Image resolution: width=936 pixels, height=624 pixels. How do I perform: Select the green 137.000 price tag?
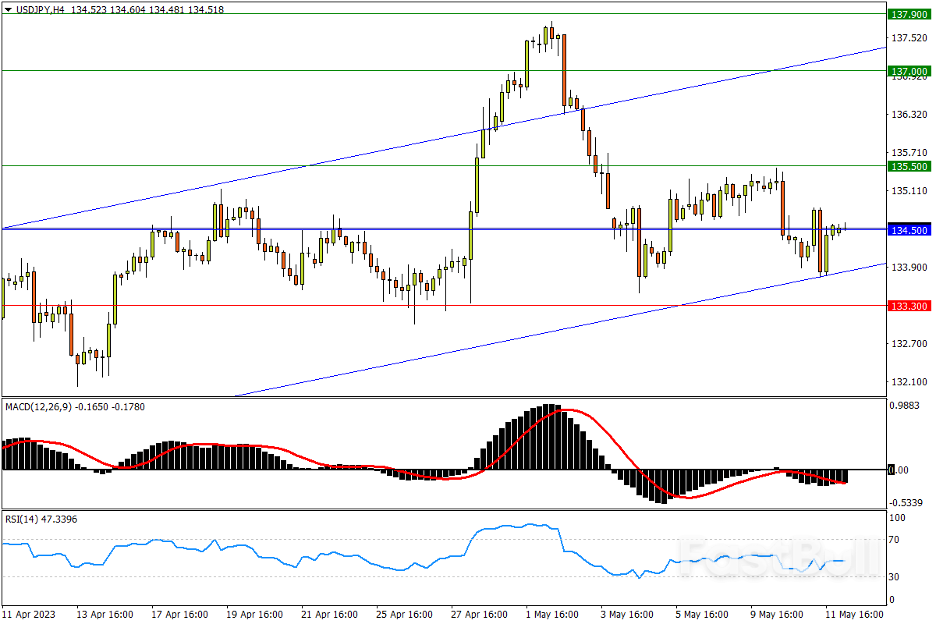tap(910, 71)
